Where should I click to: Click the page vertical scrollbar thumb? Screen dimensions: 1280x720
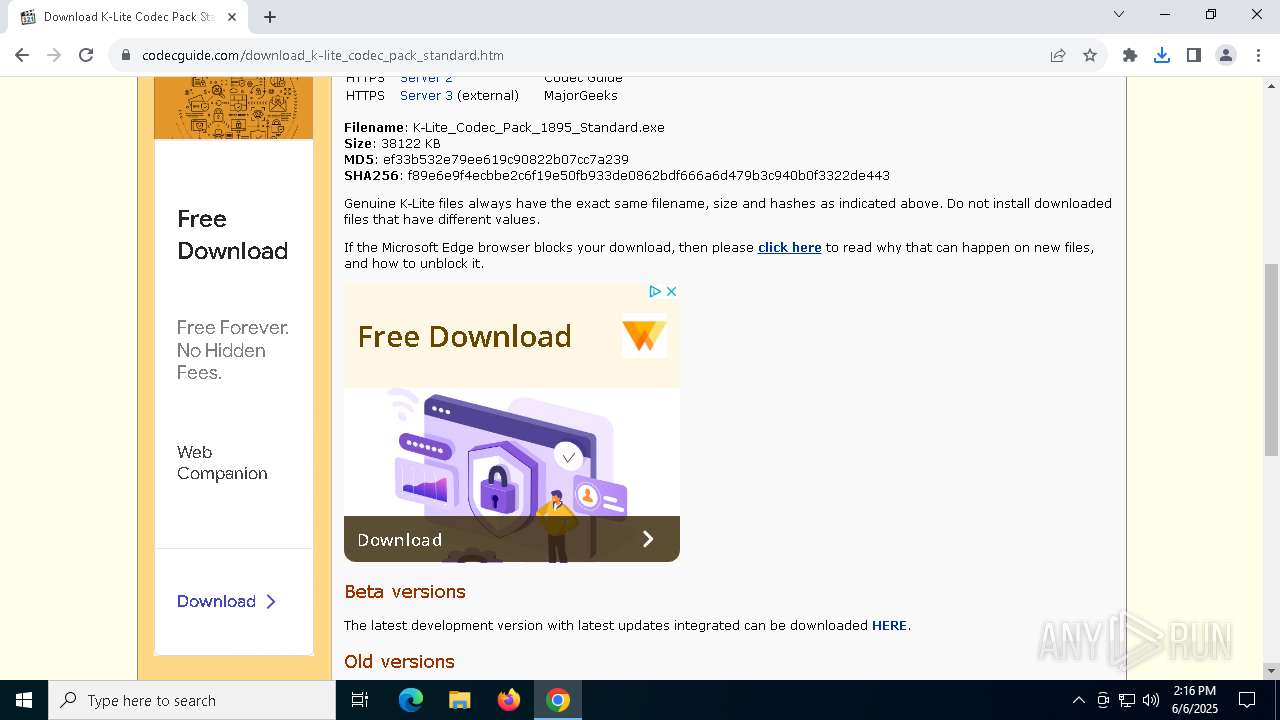[1271, 360]
